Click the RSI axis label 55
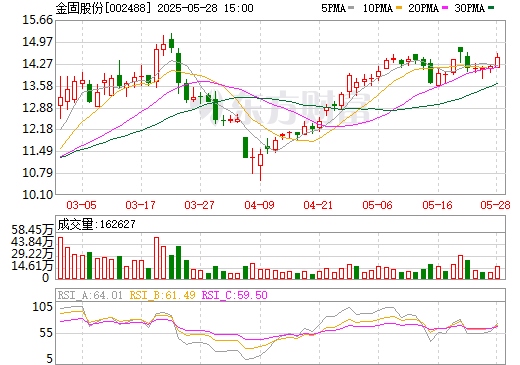 coord(46,333)
